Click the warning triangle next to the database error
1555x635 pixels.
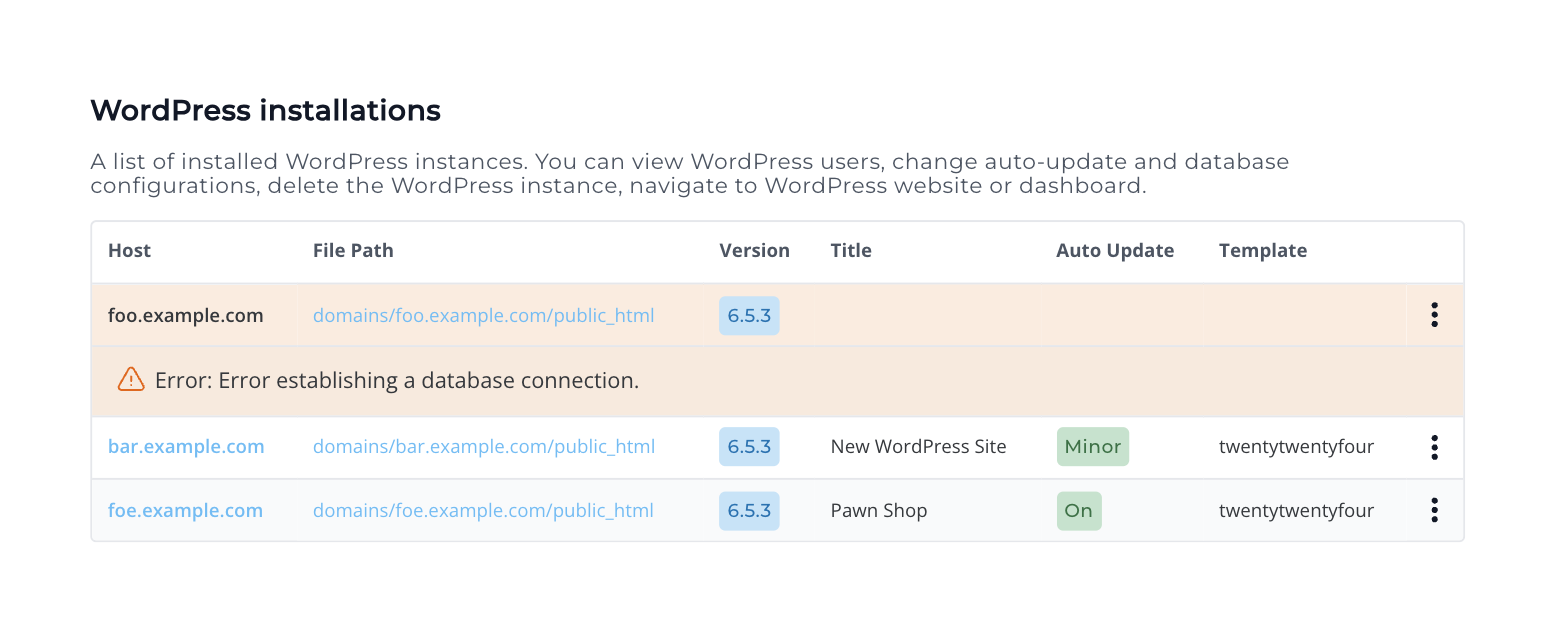[x=130, y=380]
